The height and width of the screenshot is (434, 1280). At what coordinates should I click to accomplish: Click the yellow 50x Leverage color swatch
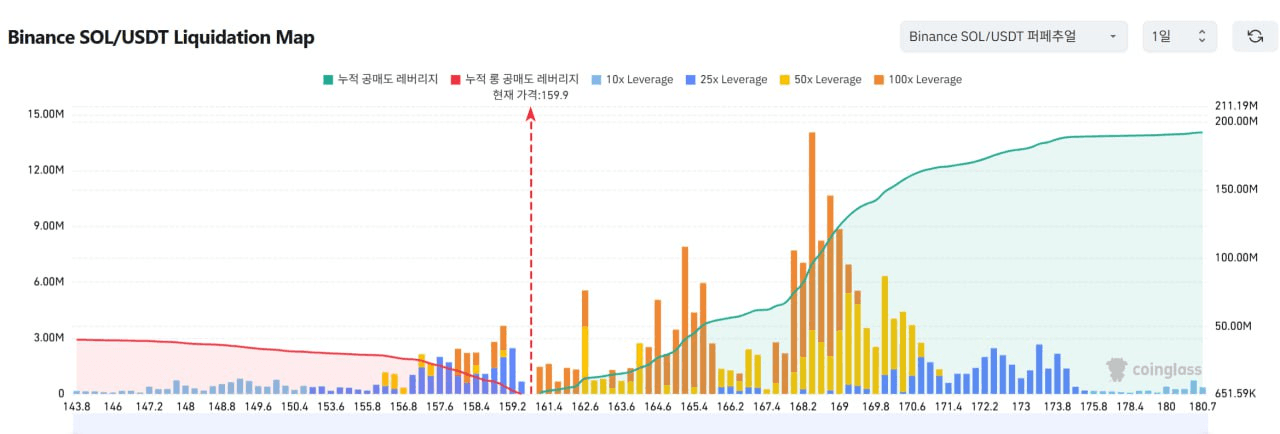point(784,79)
